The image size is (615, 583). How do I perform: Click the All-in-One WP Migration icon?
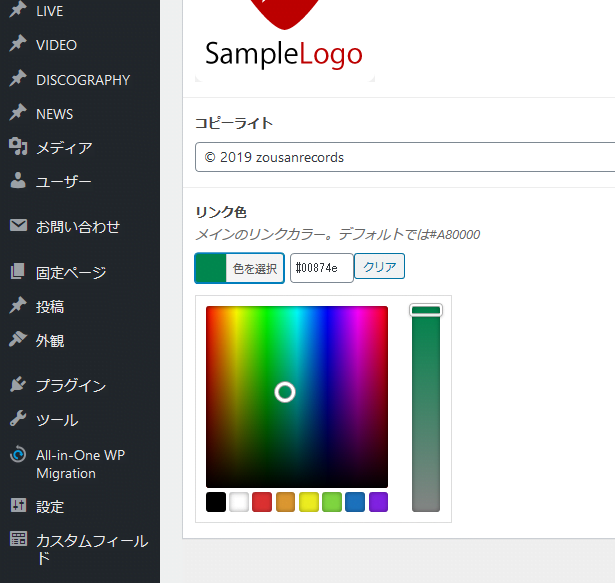pos(18,455)
